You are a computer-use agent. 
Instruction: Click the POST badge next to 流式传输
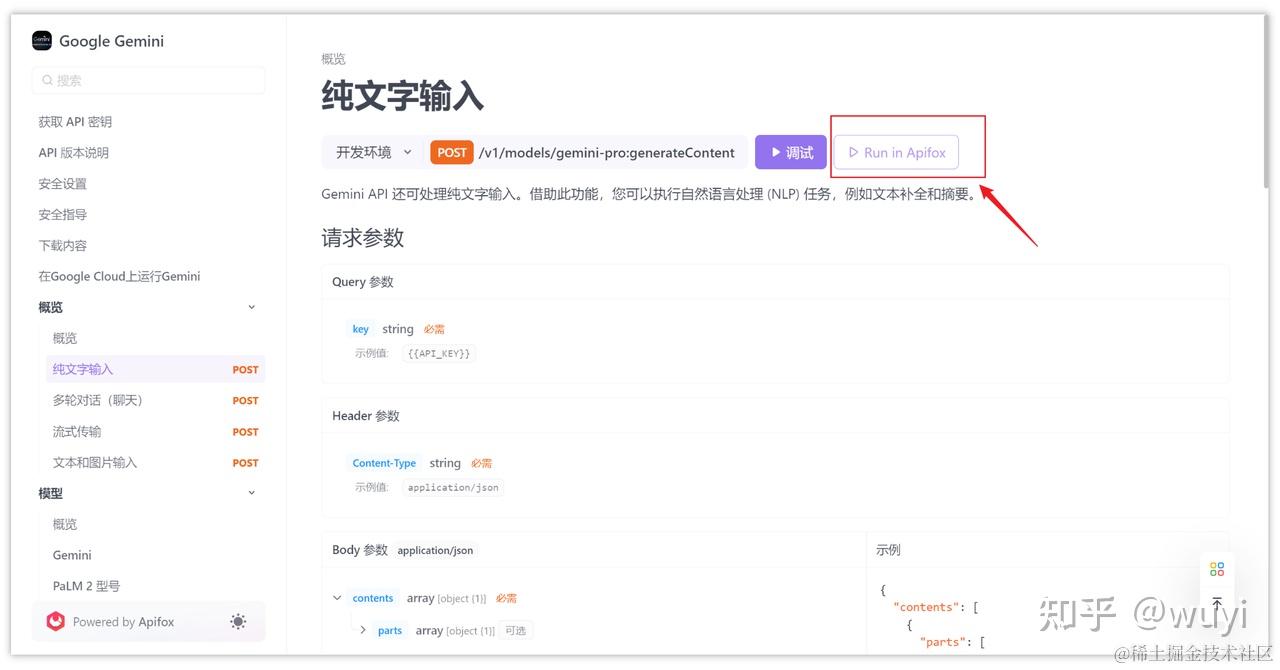[245, 431]
